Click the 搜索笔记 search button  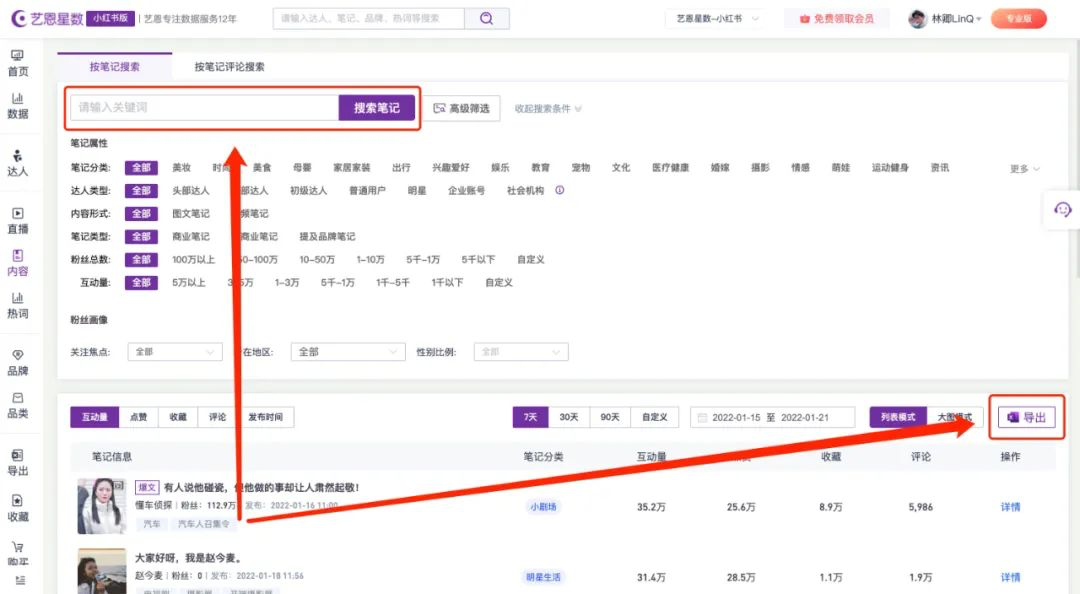coord(375,106)
